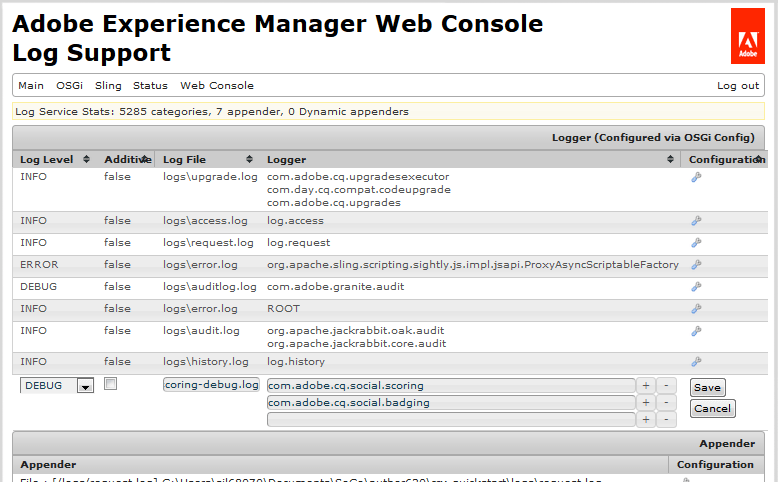This screenshot has height=482, width=778.
Task: Open configuration for log.history logger
Action: [x=696, y=362]
